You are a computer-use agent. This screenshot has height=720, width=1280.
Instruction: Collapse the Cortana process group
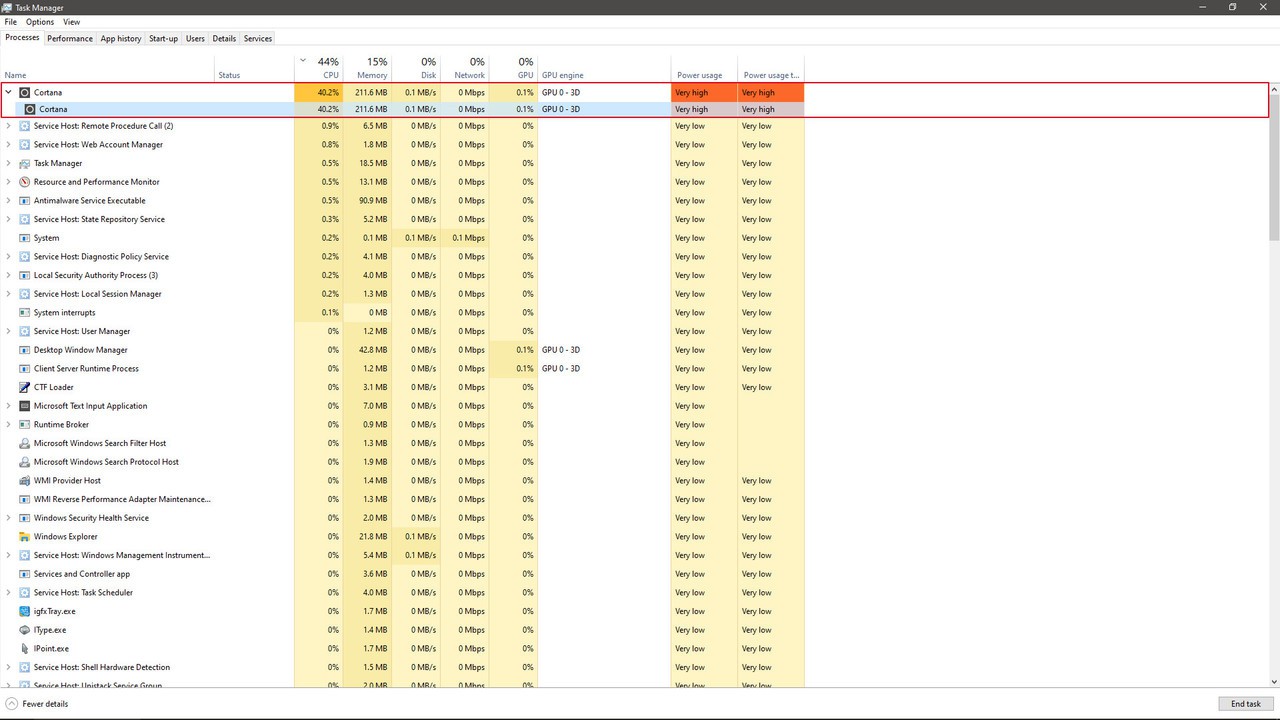[9, 92]
